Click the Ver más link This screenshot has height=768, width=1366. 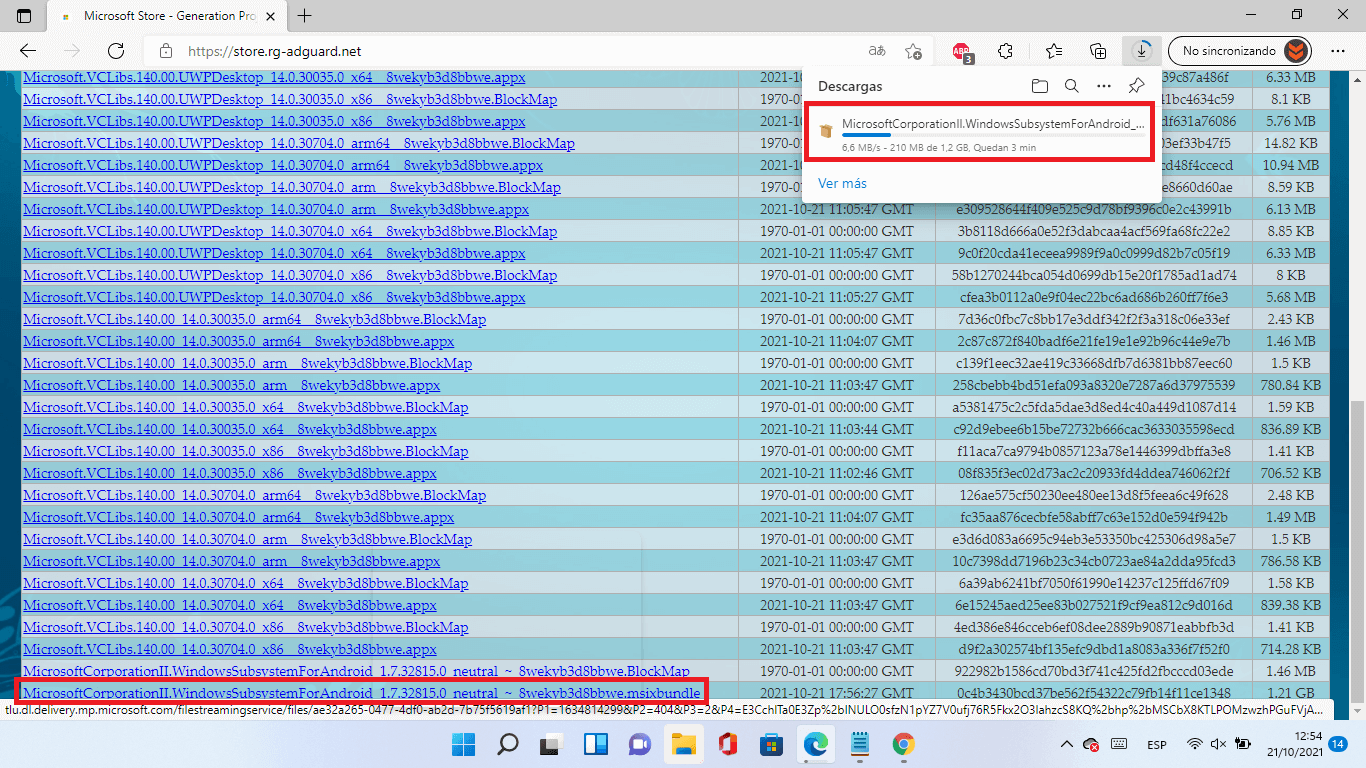[842, 184]
